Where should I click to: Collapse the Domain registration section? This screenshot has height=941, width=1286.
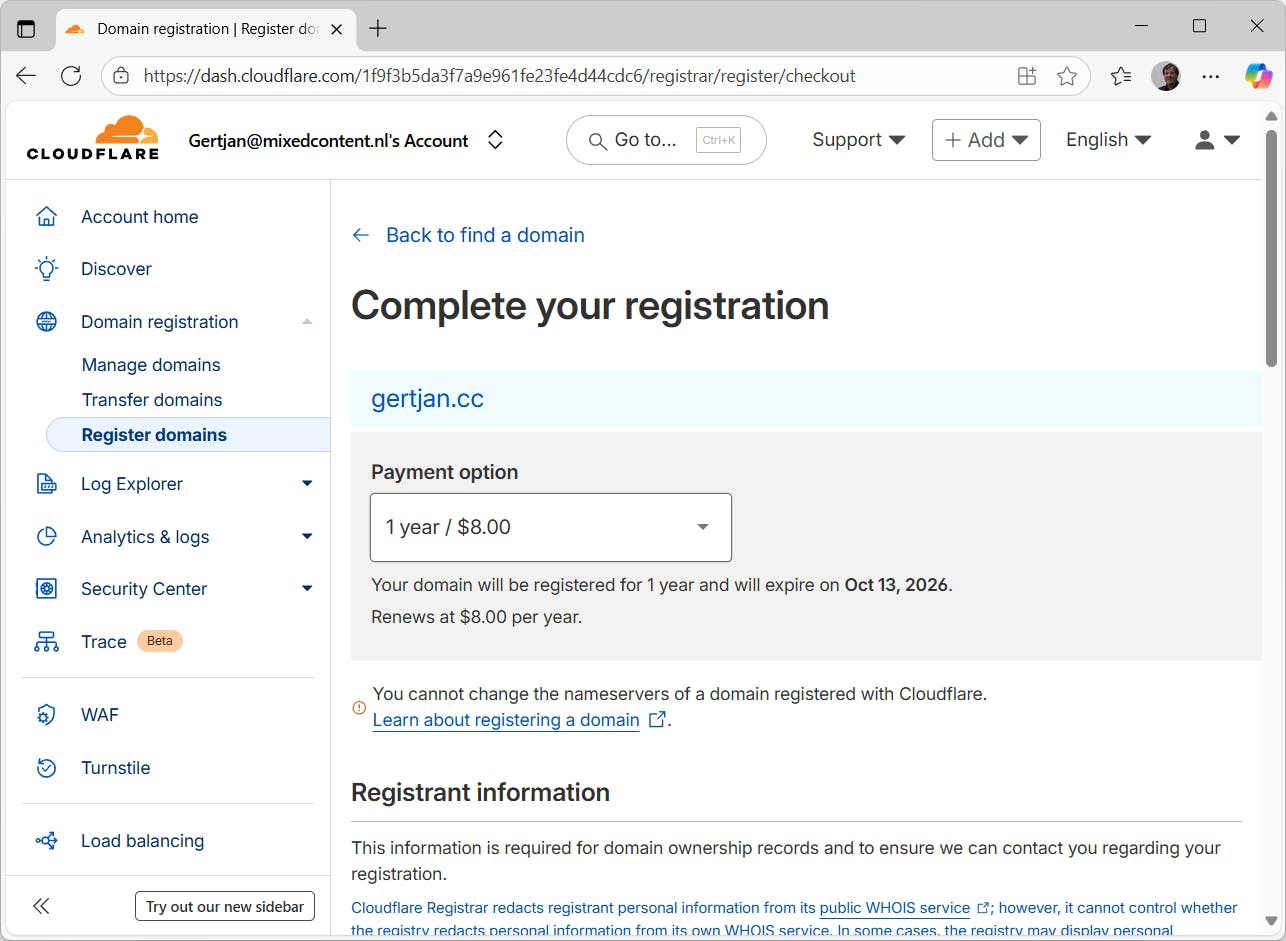click(x=307, y=322)
